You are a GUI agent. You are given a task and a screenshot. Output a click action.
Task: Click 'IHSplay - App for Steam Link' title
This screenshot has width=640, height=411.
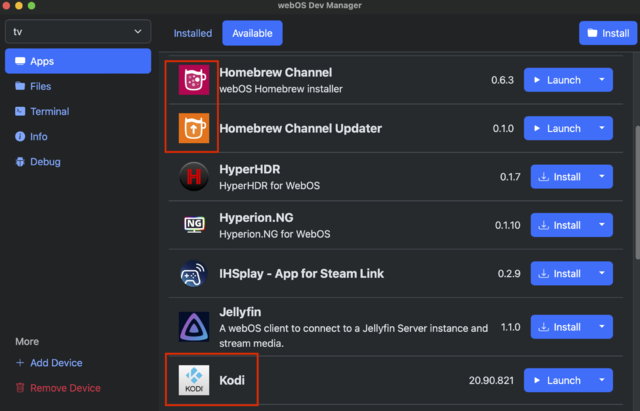click(x=302, y=273)
